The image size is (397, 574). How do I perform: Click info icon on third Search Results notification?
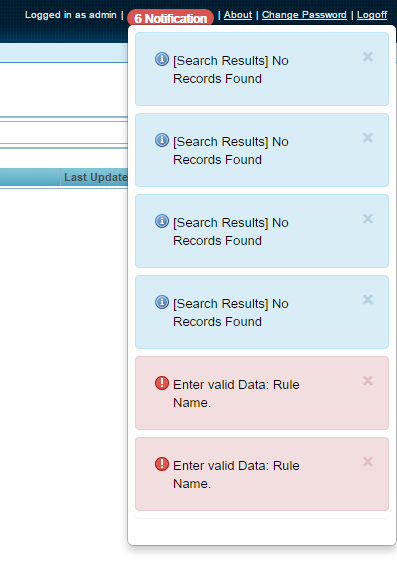pos(162,221)
